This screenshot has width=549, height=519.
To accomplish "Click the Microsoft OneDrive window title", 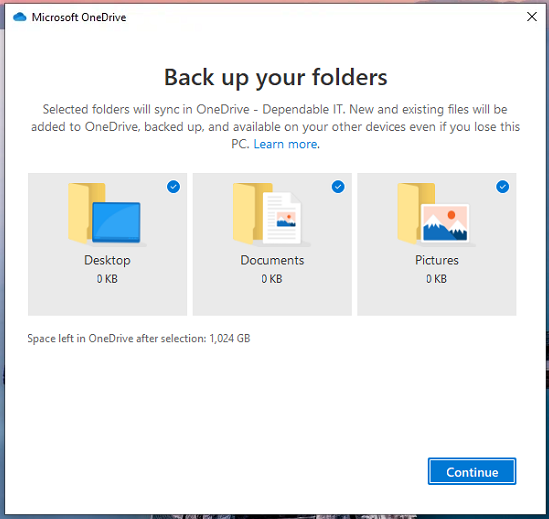I will 79,17.
